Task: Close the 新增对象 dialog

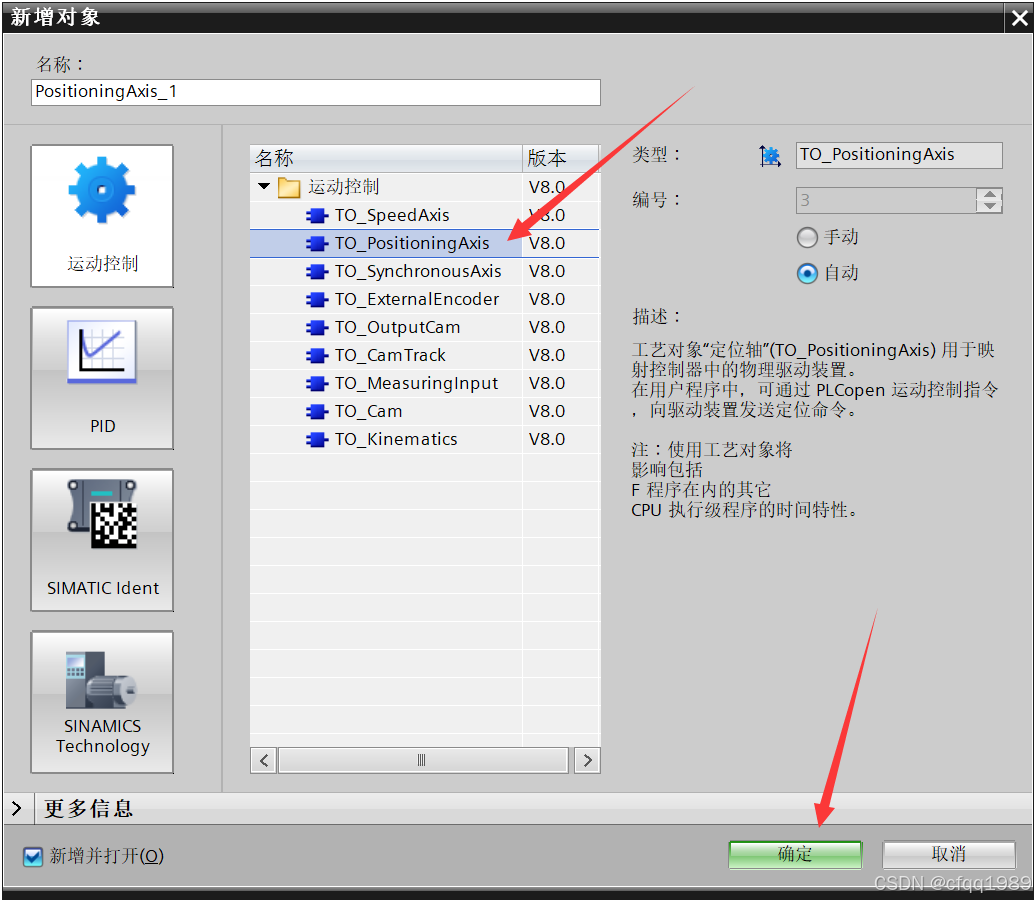Action: [1020, 18]
